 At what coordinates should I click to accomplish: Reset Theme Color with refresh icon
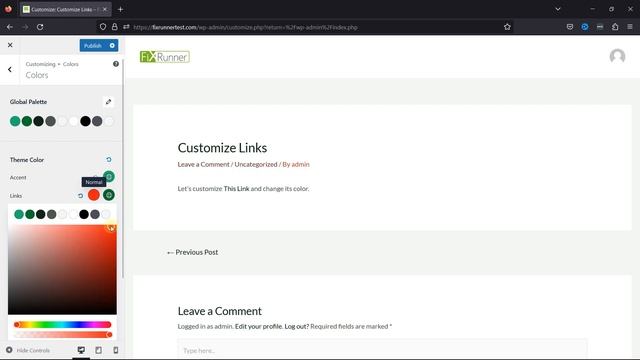(x=109, y=160)
